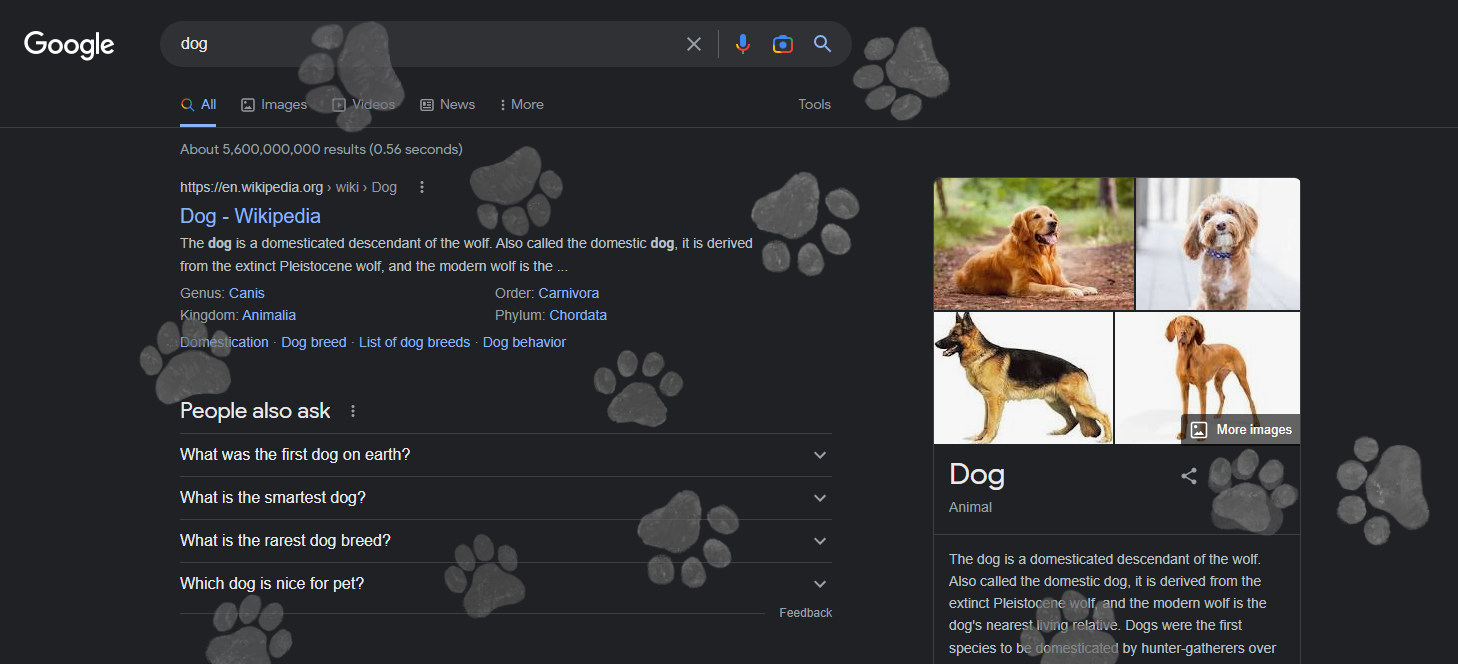Clear the search box with the X icon

694,44
